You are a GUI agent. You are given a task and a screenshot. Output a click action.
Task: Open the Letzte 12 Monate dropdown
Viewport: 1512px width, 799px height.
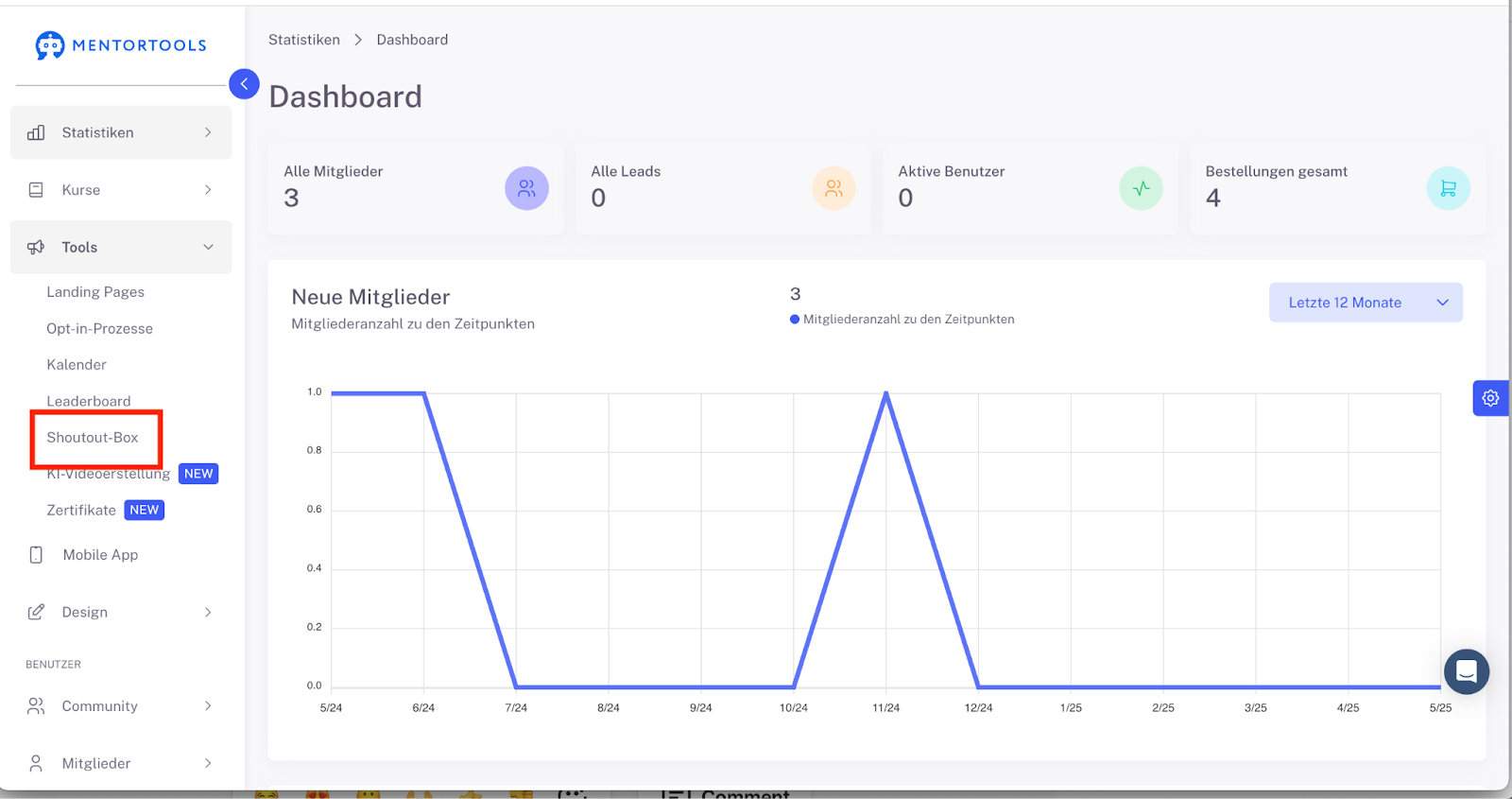click(1366, 303)
